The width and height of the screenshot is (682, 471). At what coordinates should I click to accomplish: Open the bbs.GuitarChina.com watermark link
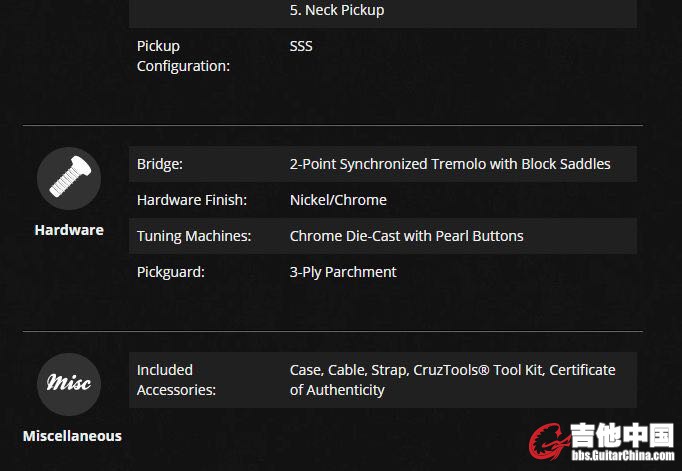point(623,455)
